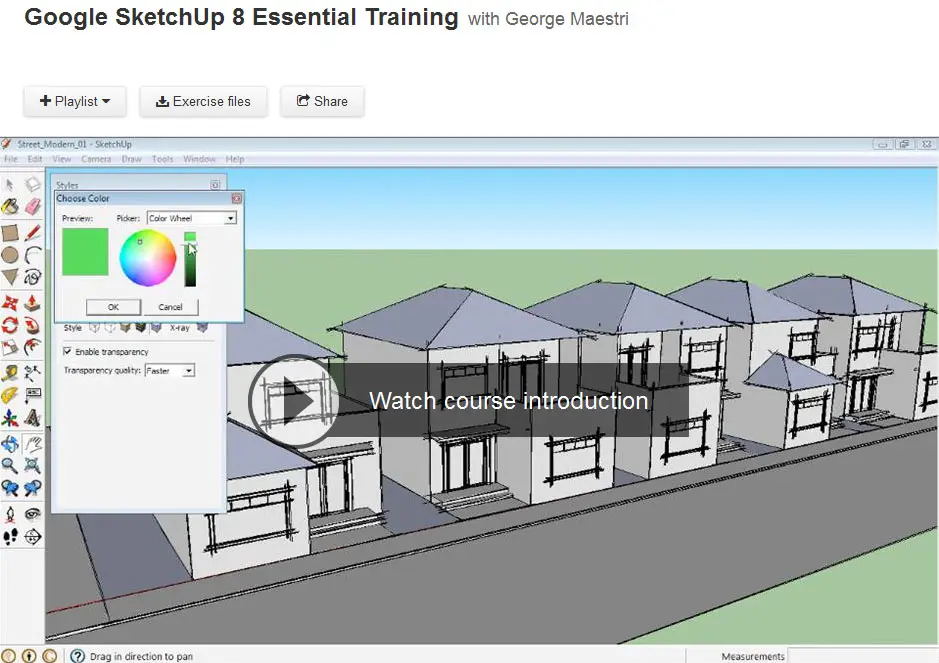Choose the Walk footprints tool
Image resolution: width=939 pixels, height=663 pixels.
(x=10, y=537)
